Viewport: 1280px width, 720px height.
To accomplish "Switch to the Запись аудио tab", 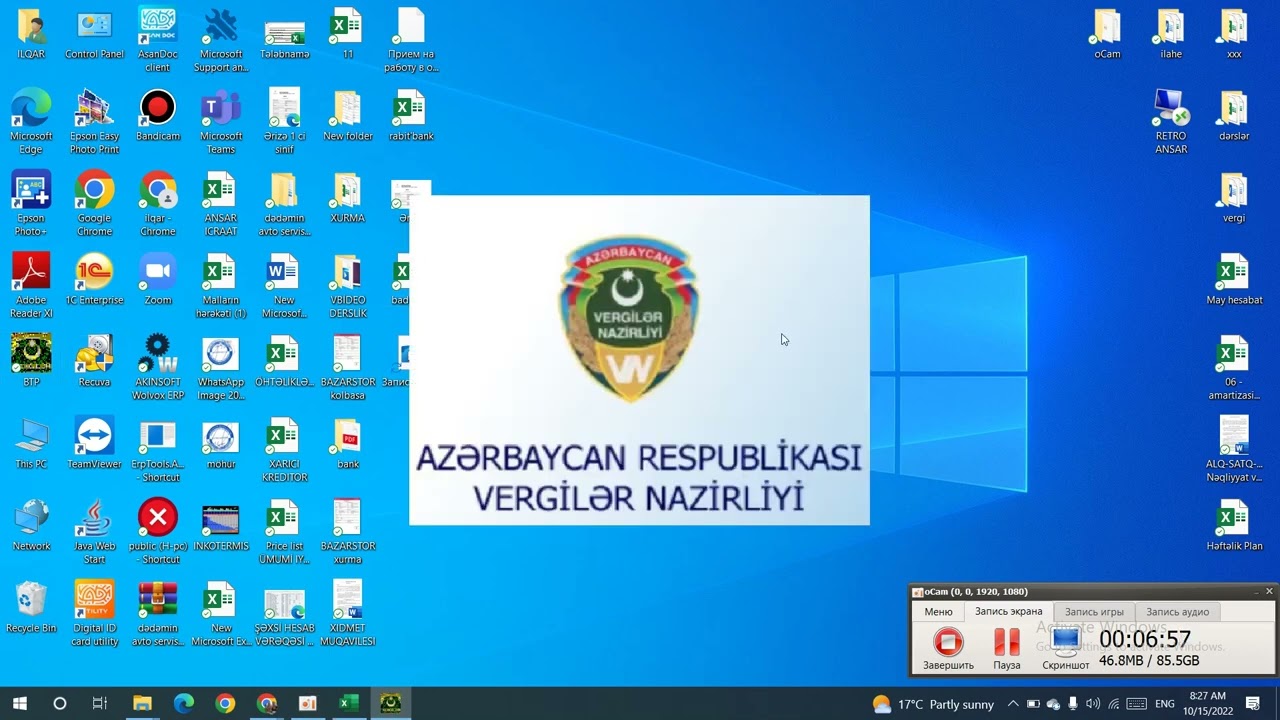I will [1177, 612].
